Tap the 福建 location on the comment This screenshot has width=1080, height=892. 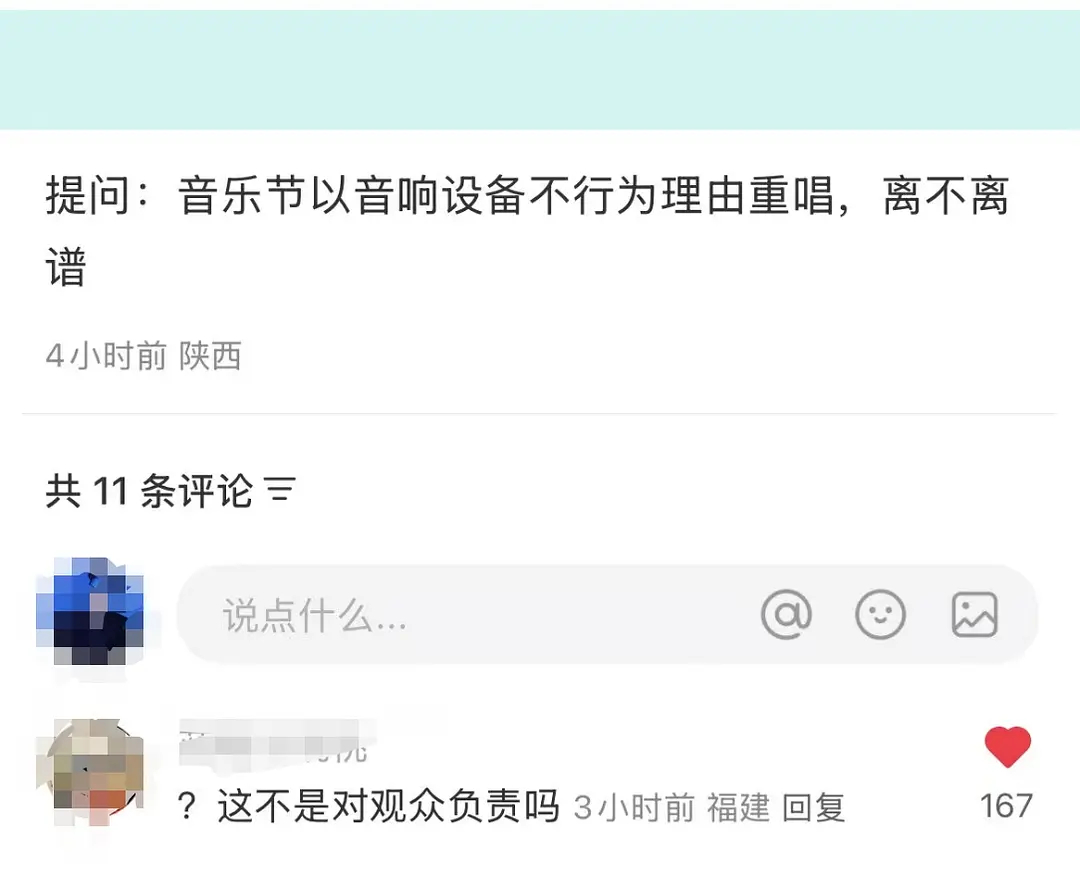738,807
